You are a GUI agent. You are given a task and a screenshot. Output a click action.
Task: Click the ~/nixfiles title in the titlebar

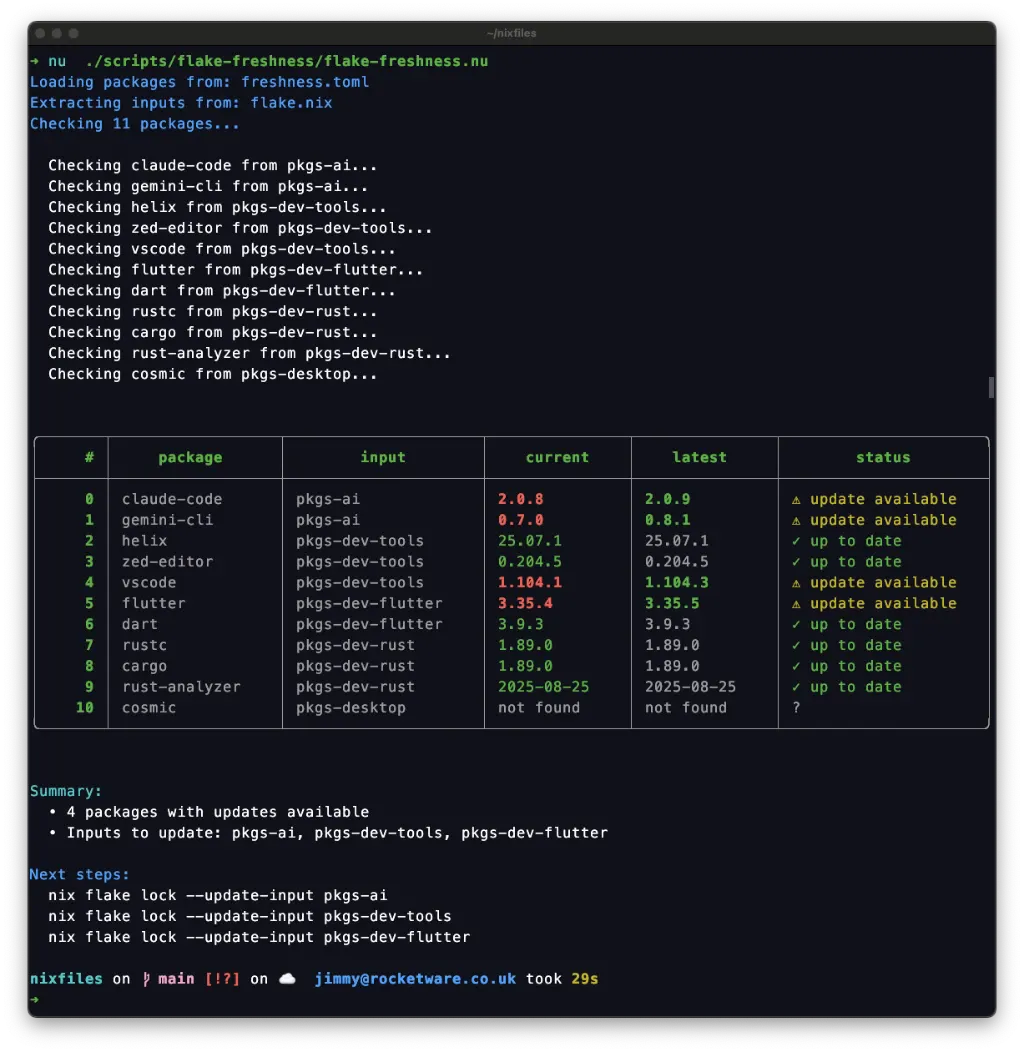point(511,32)
